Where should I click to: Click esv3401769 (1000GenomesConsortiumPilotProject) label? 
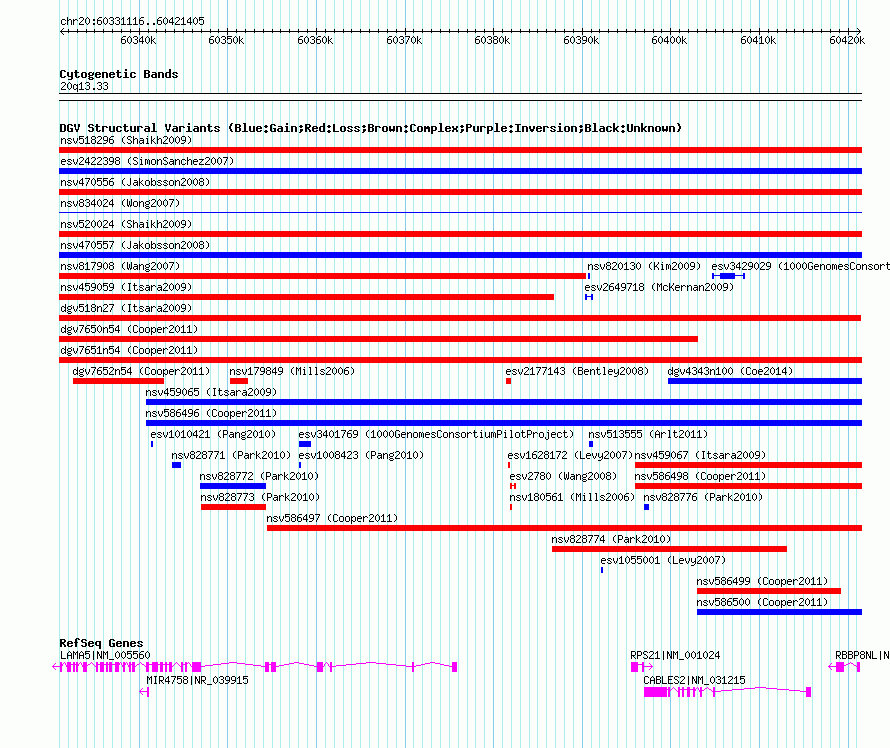coord(436,434)
